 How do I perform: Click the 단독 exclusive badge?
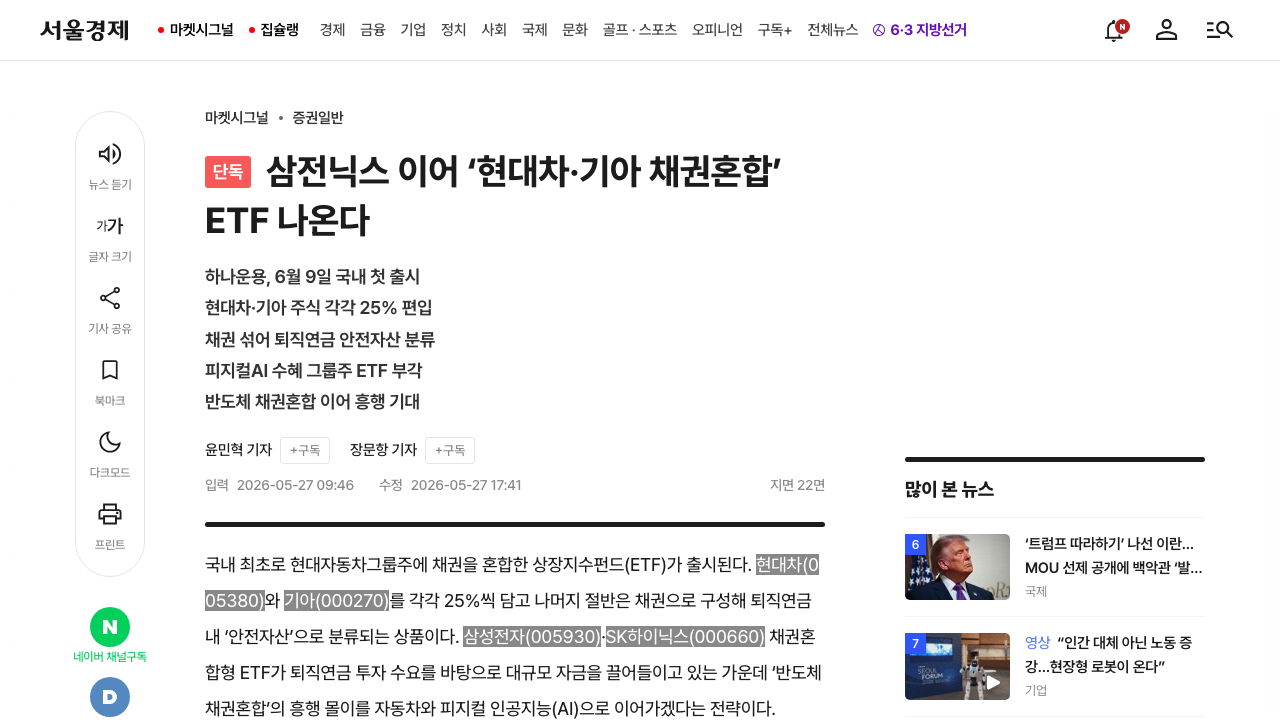point(228,172)
